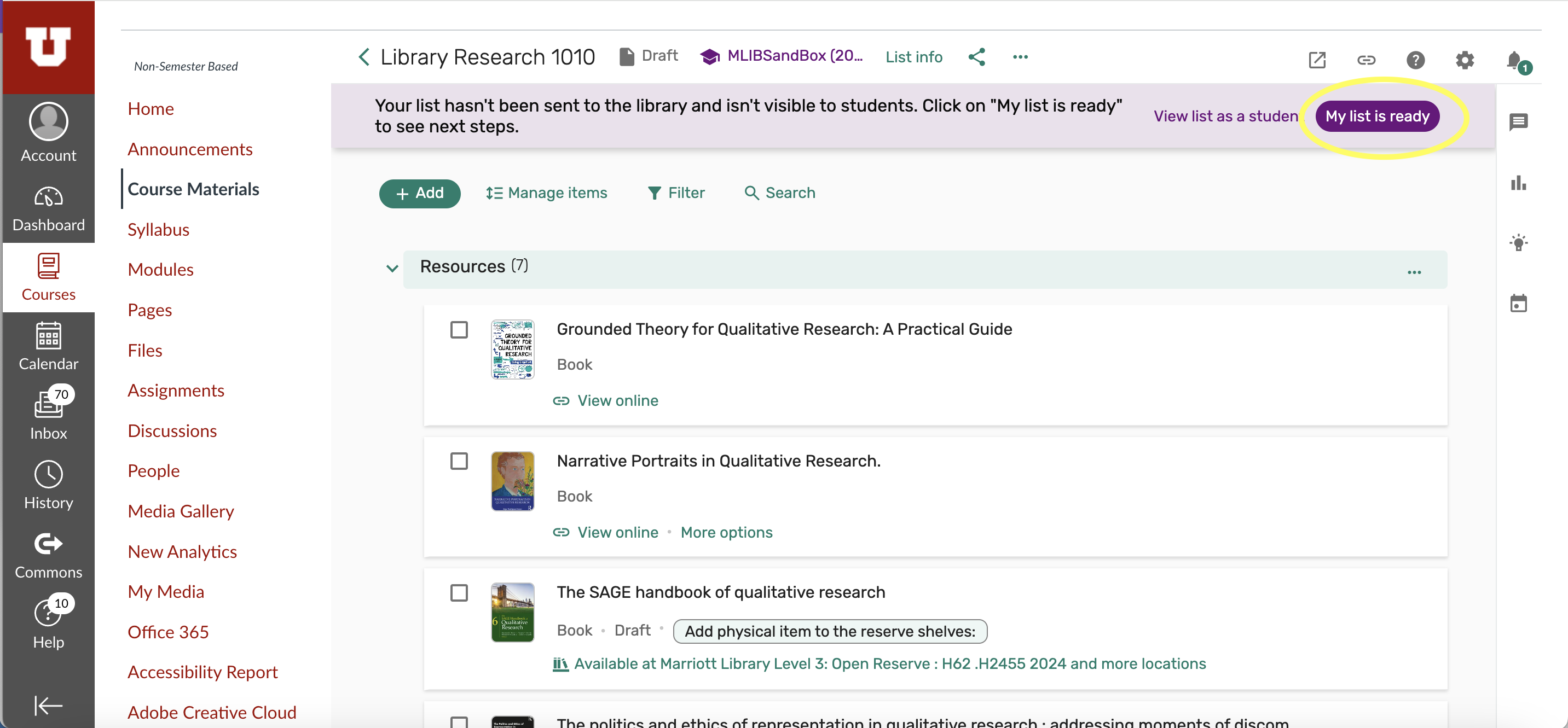The image size is (1568, 728).
Task: Click the Draft status label
Action: 649,56
